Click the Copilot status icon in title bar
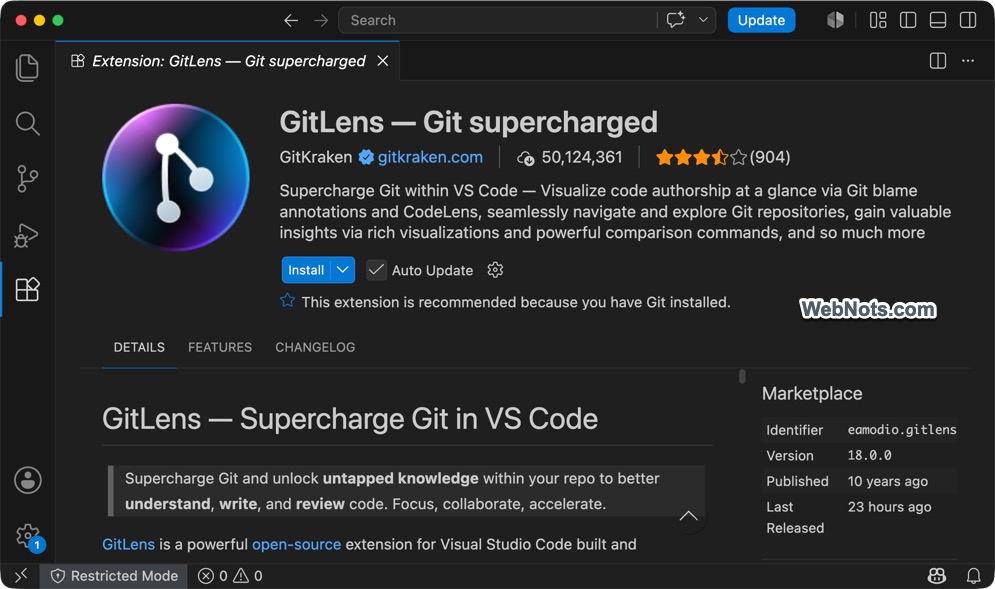Image resolution: width=995 pixels, height=589 pixels. pos(835,20)
